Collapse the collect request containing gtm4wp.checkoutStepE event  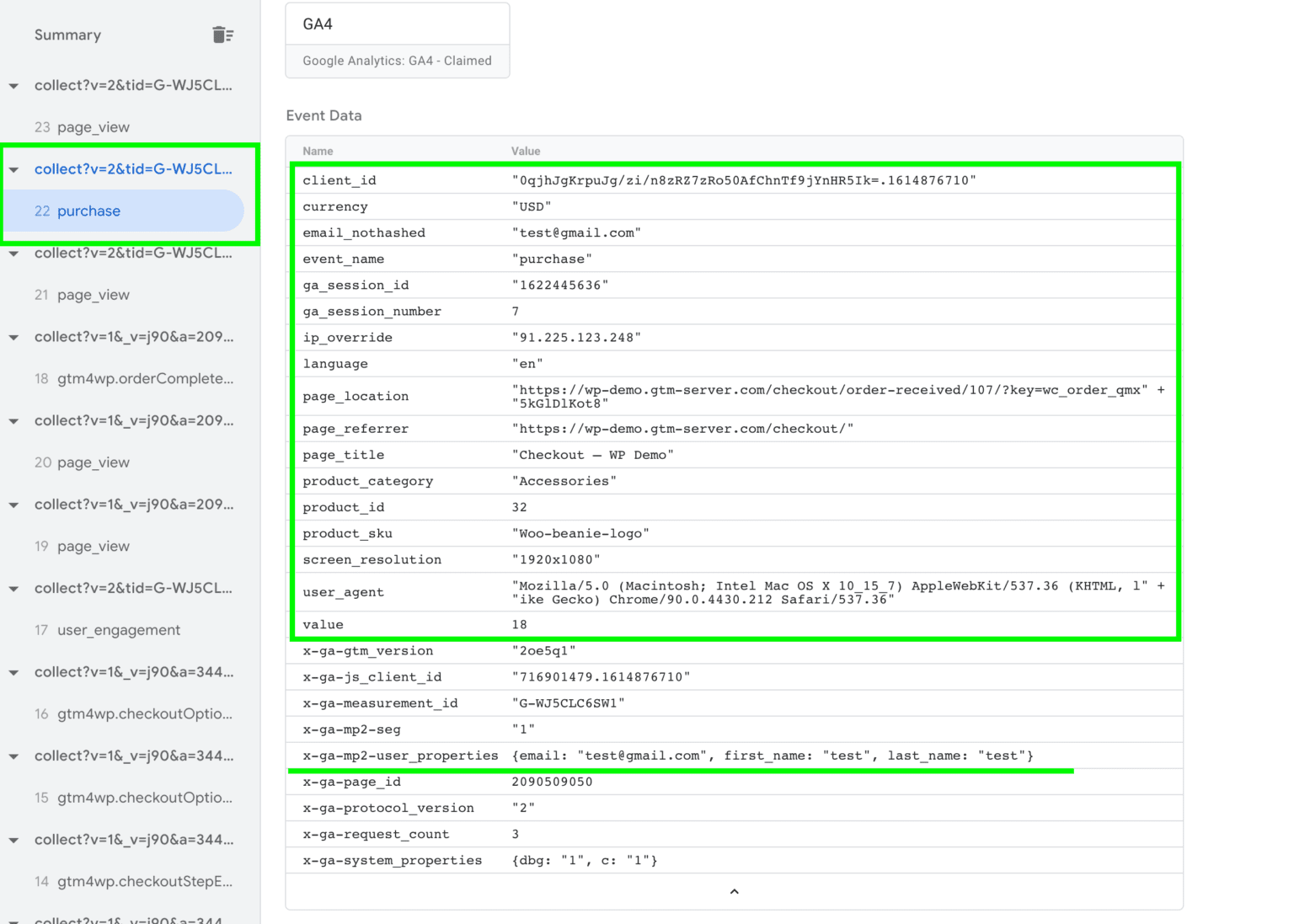tap(13, 839)
